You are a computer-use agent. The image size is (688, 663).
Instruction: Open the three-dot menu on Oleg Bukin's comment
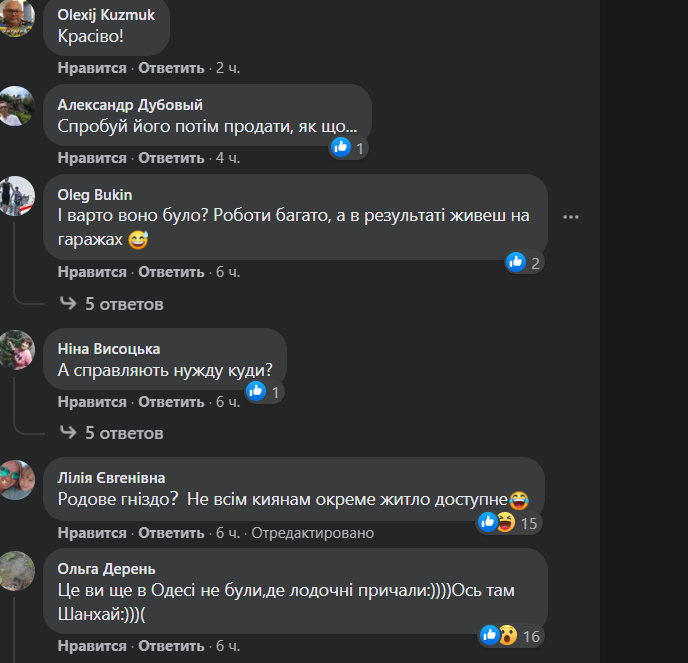tap(570, 217)
